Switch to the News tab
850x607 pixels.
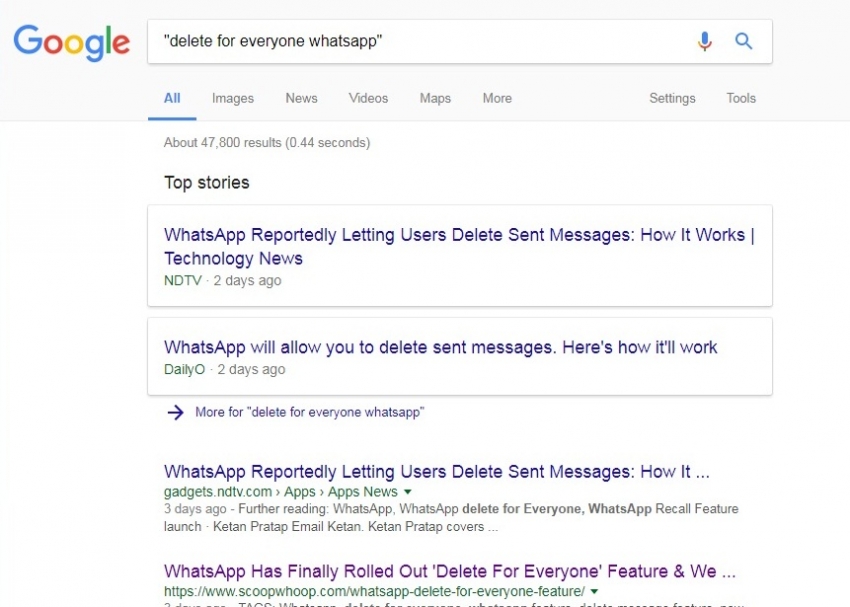point(301,98)
